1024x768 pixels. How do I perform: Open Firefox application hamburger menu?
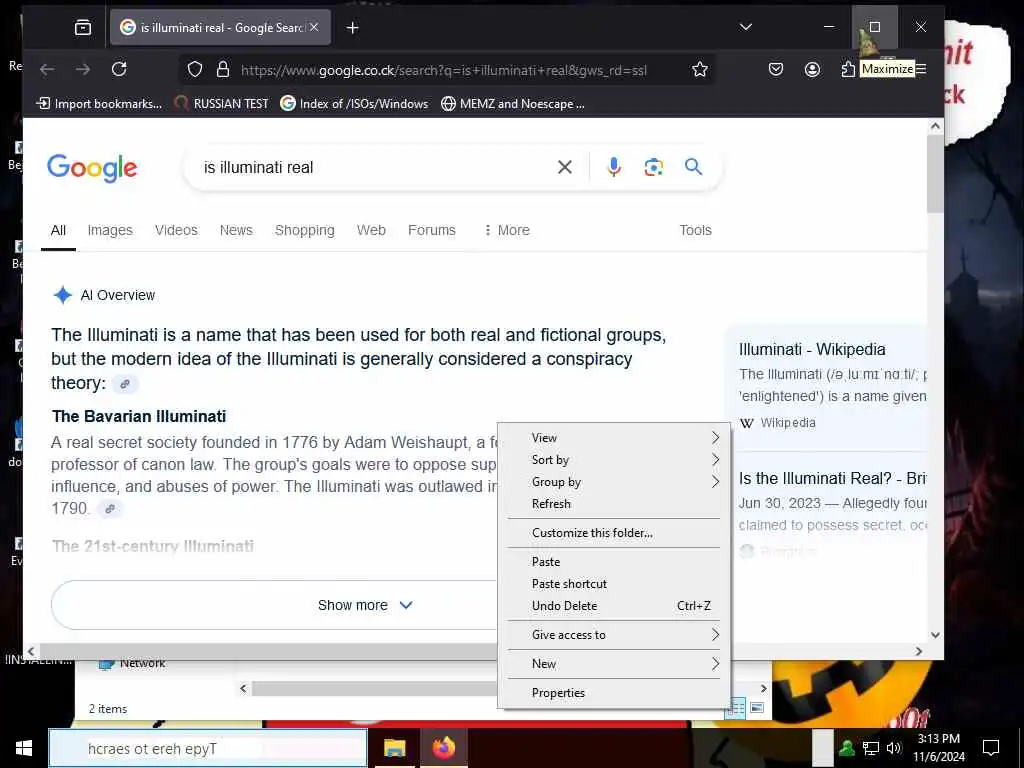(x=921, y=69)
